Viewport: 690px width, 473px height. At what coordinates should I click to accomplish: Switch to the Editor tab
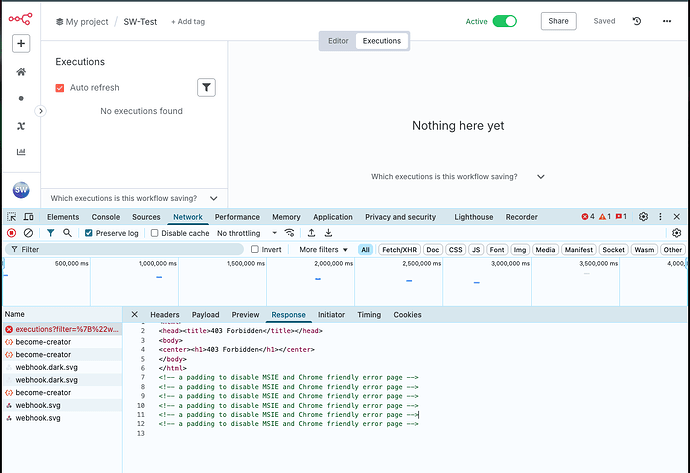point(338,41)
